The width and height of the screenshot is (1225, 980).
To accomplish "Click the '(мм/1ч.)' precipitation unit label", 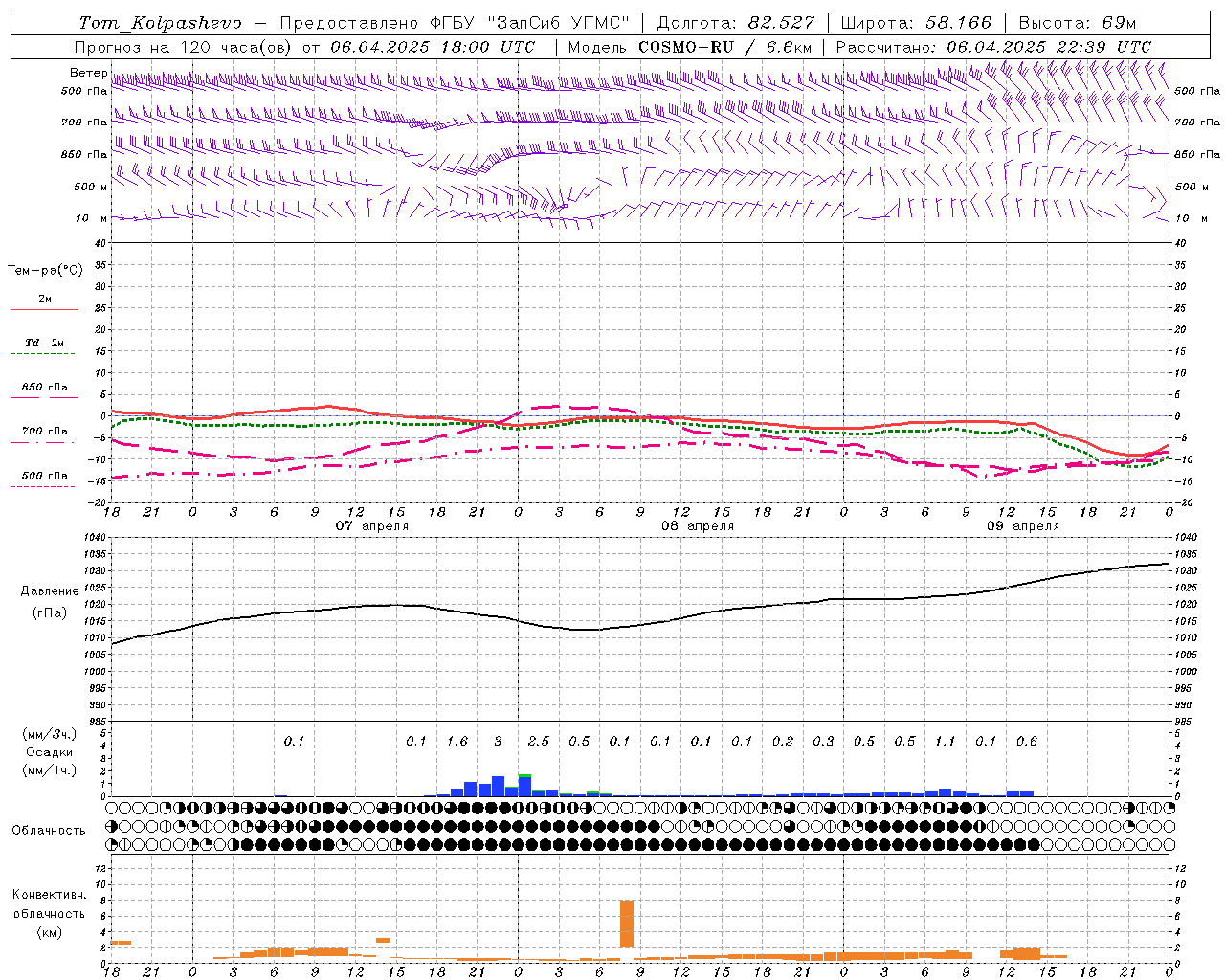I will pyautogui.click(x=50, y=770).
